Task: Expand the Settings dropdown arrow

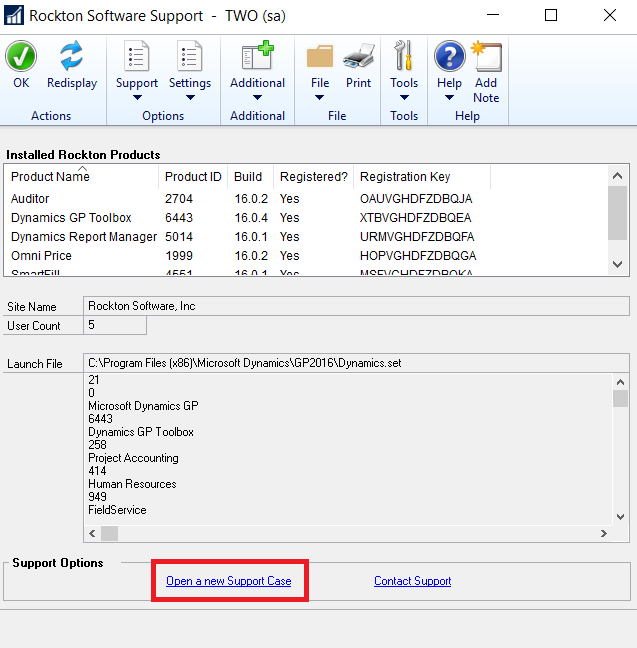Action: [190, 98]
